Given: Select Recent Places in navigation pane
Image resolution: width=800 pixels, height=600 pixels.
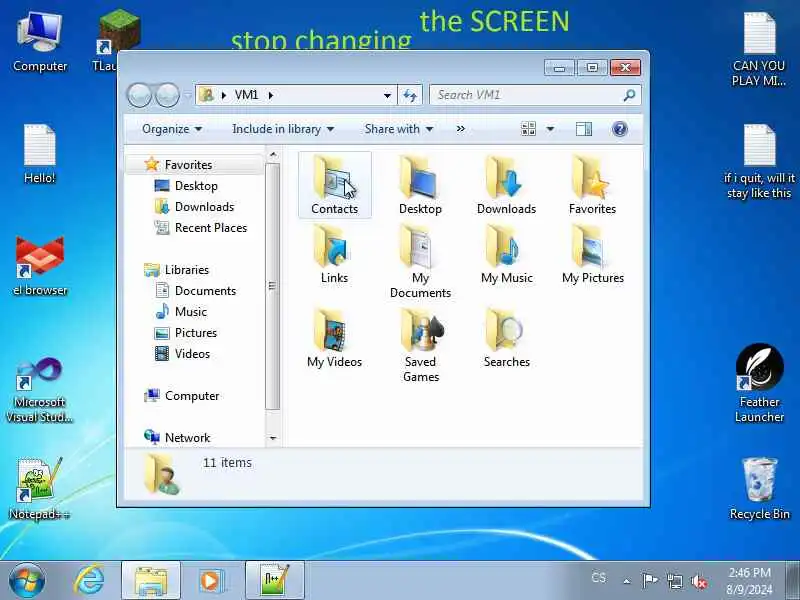Looking at the screenshot, I should (211, 228).
